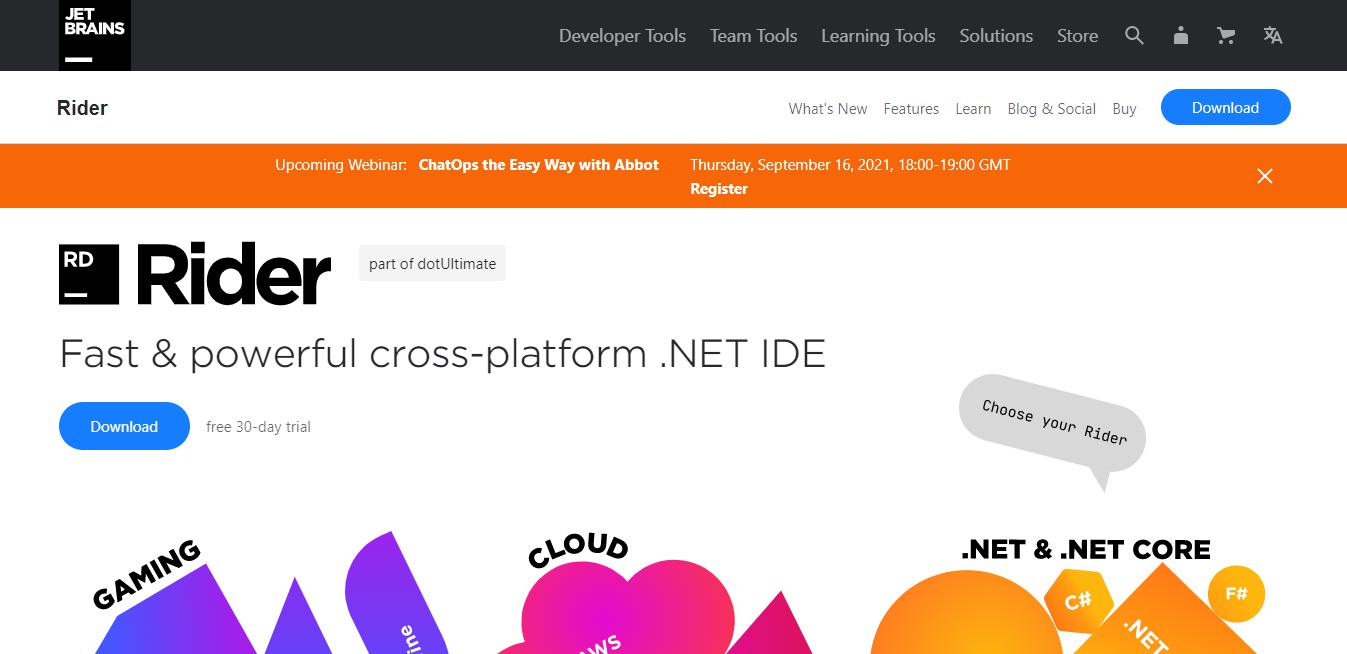
Task: View the part of dotUltimate label
Action: click(x=432, y=263)
